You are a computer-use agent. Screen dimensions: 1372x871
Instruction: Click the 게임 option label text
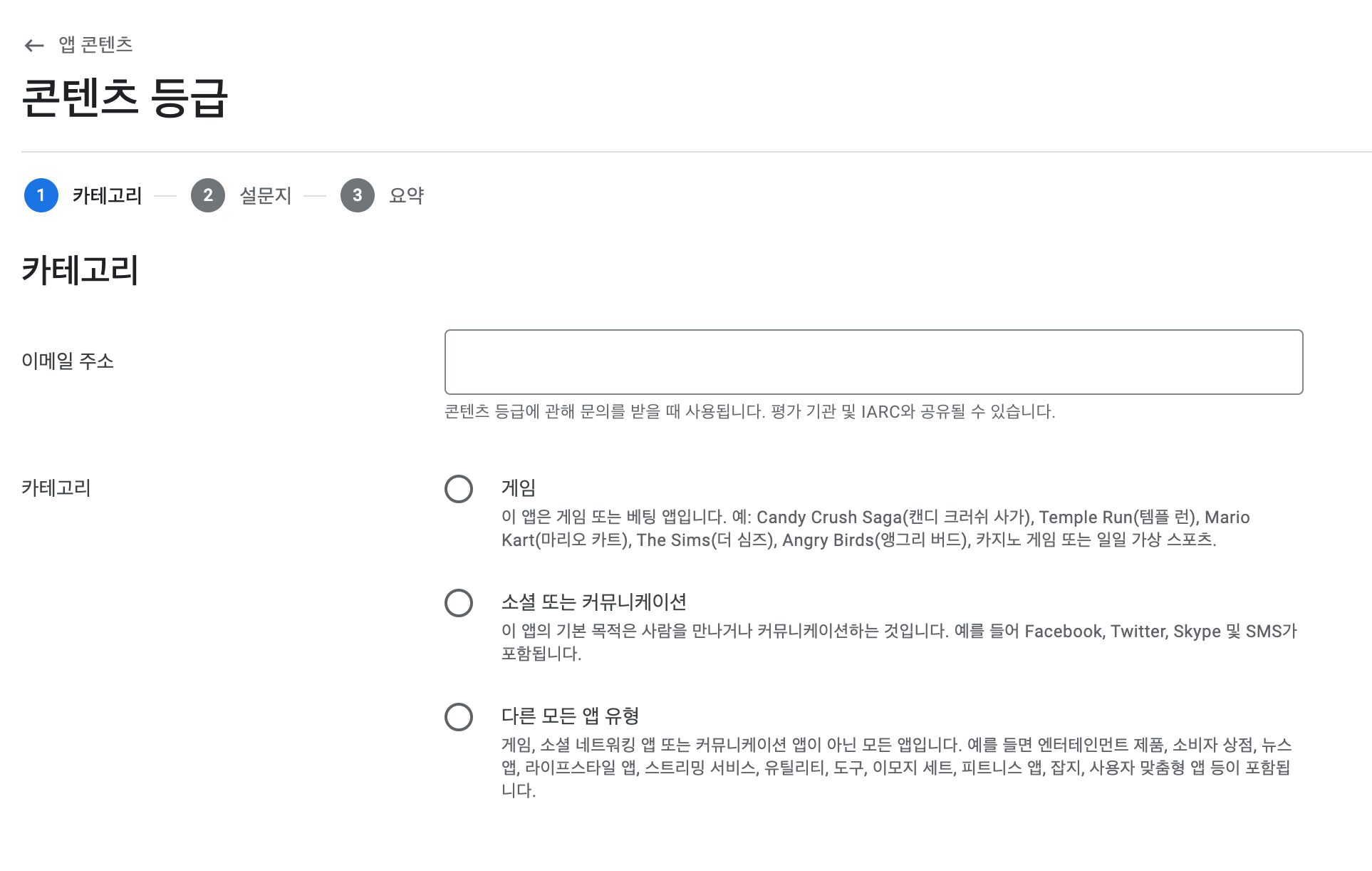(x=519, y=488)
